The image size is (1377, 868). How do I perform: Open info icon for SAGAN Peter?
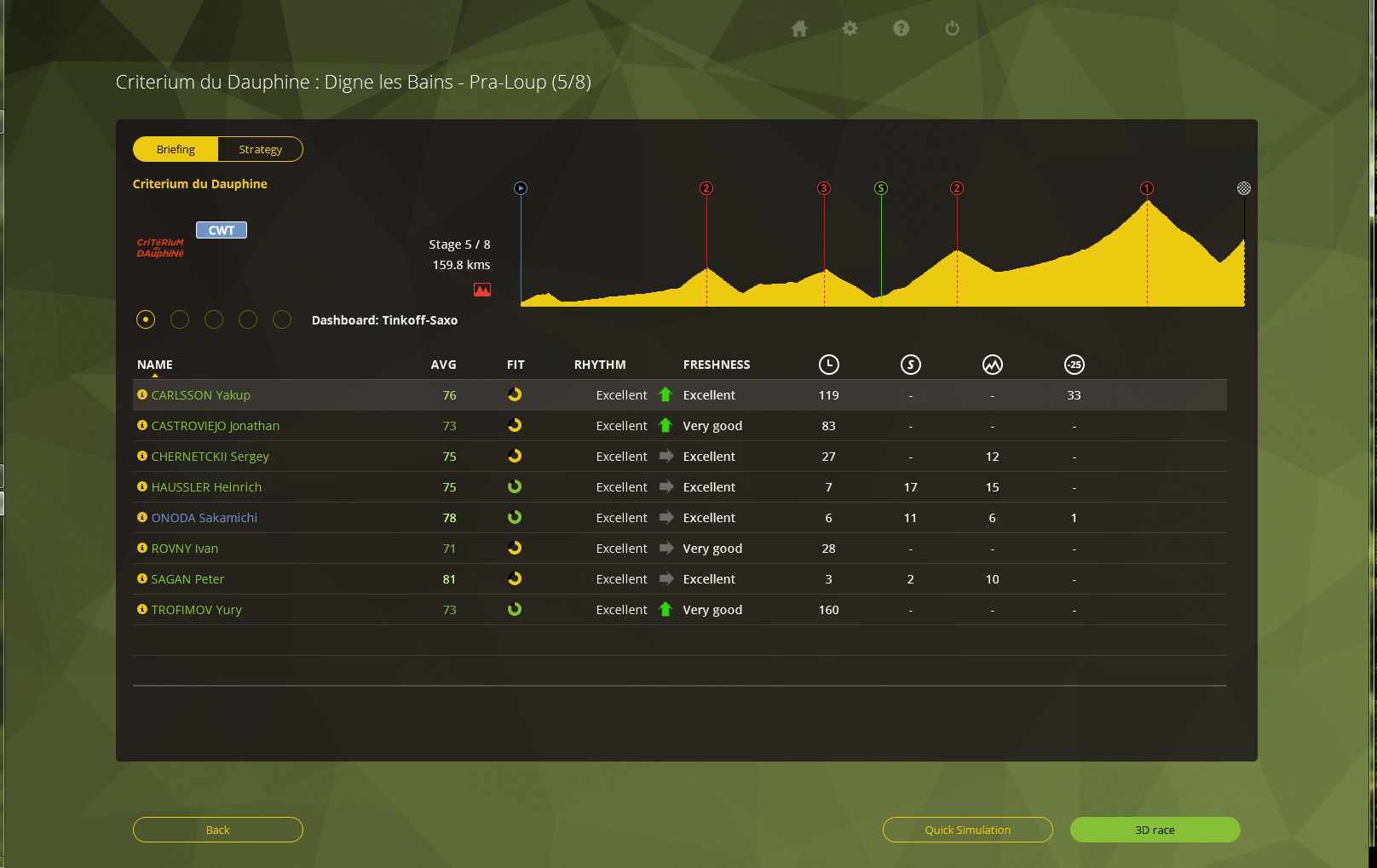click(142, 578)
